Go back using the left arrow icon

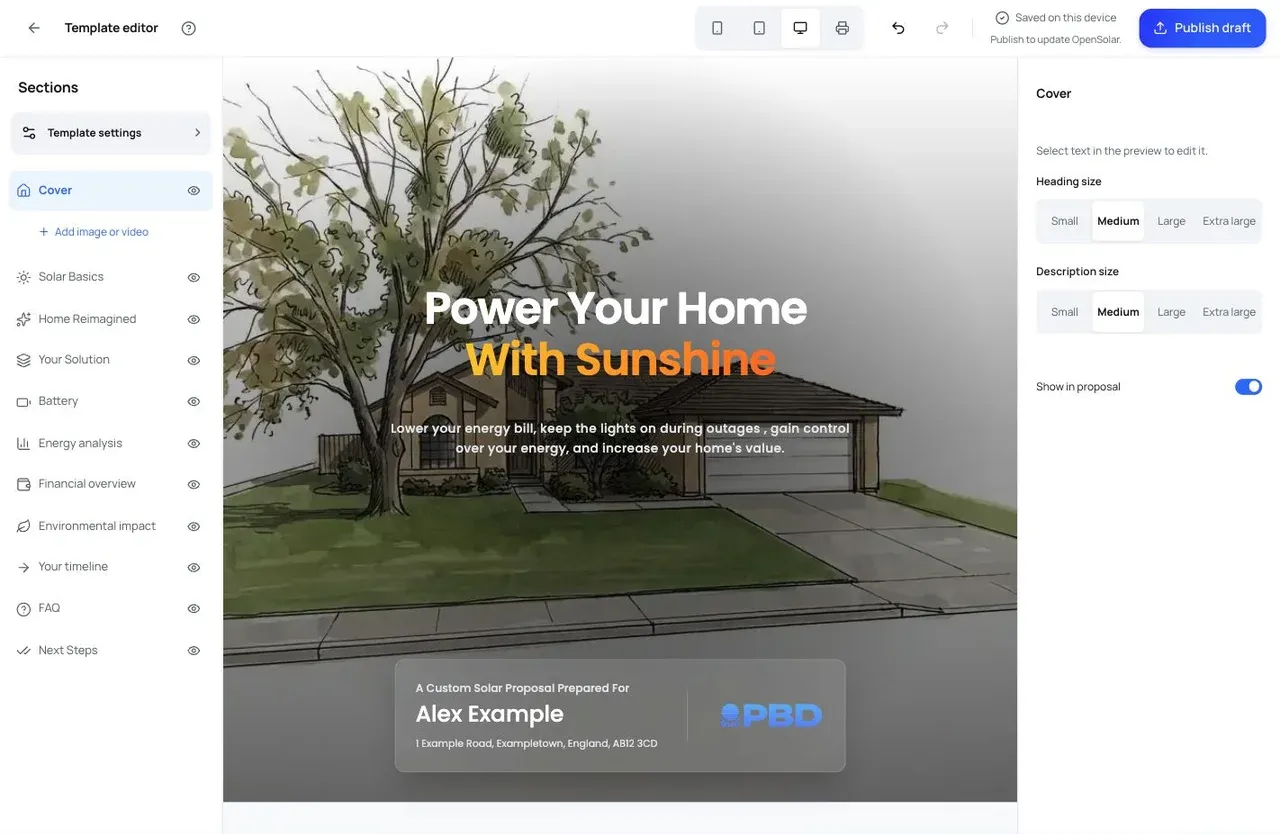(34, 28)
